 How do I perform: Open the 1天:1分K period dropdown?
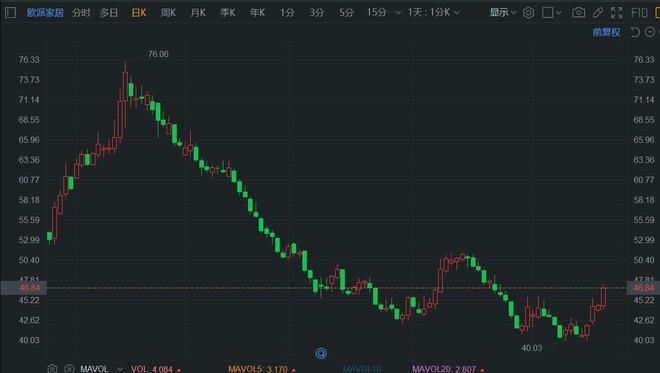tap(433, 13)
